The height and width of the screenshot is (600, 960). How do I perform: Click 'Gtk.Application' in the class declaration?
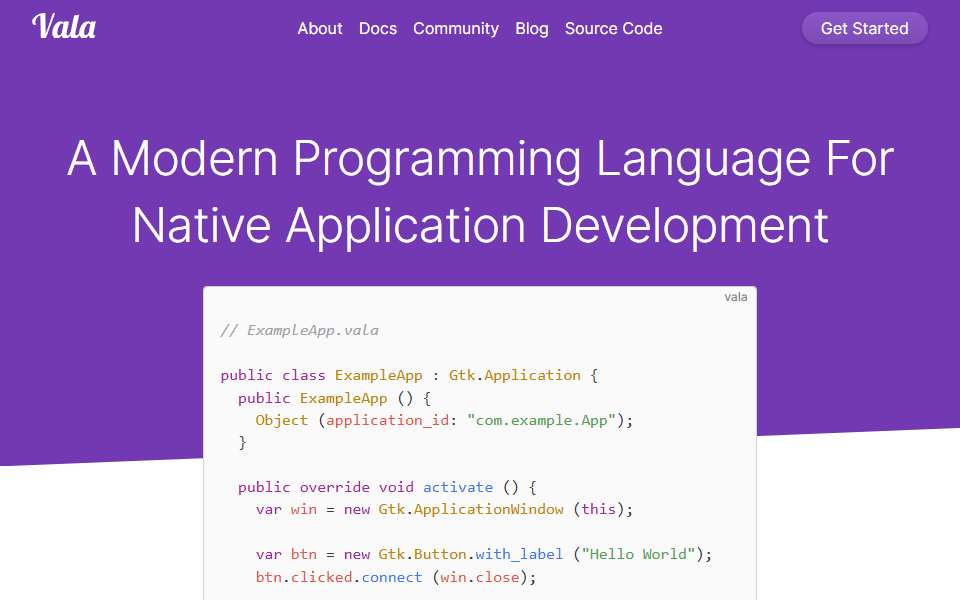[x=515, y=375]
